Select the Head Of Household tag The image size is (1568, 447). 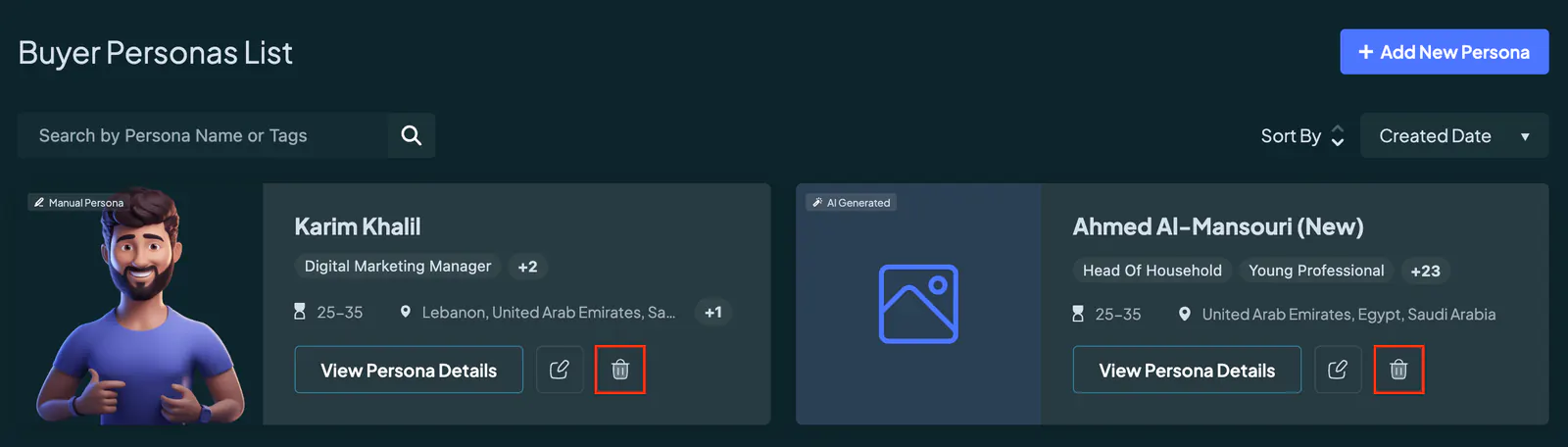point(1152,271)
